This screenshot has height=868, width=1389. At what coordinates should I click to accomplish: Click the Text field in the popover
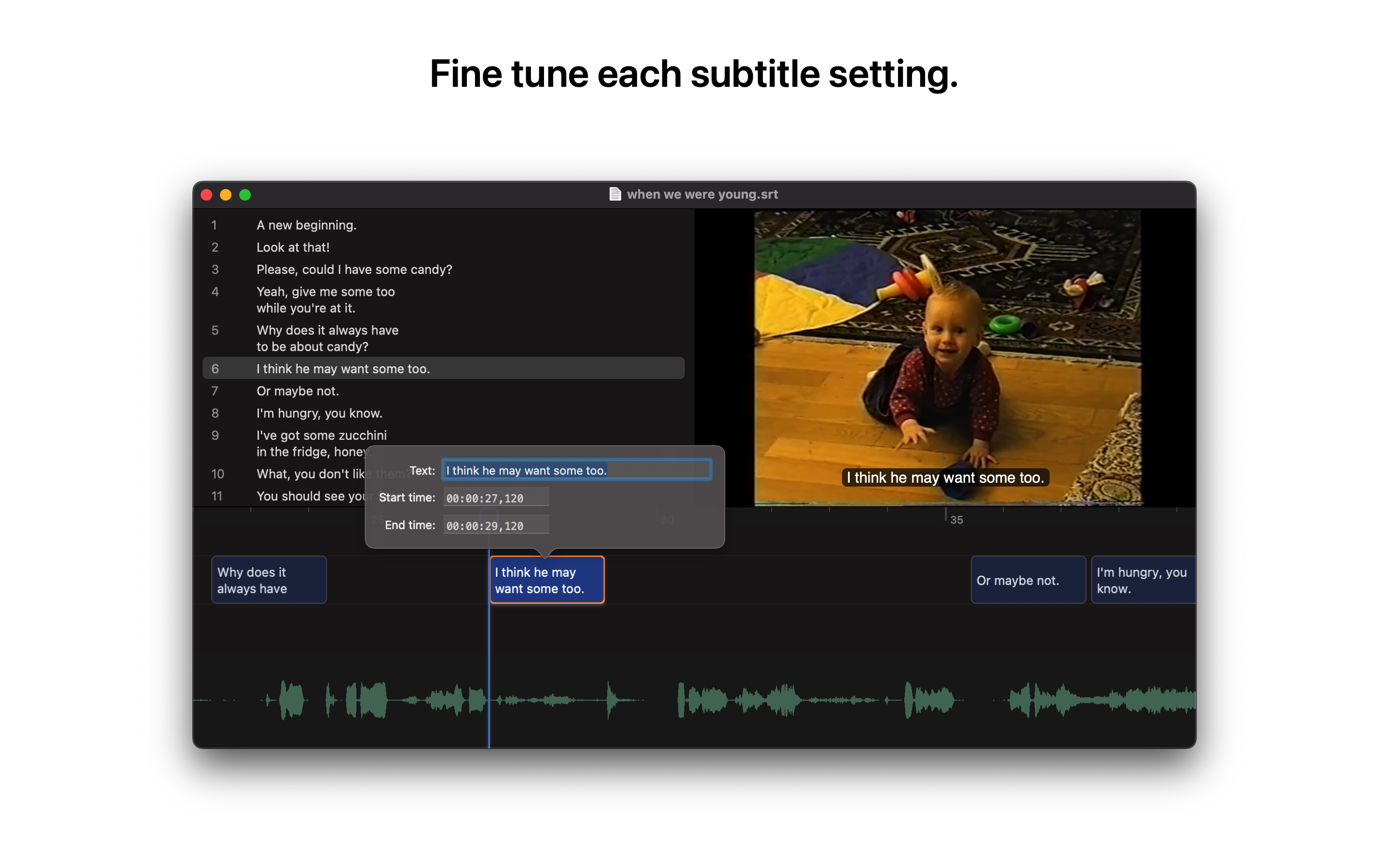click(x=576, y=470)
